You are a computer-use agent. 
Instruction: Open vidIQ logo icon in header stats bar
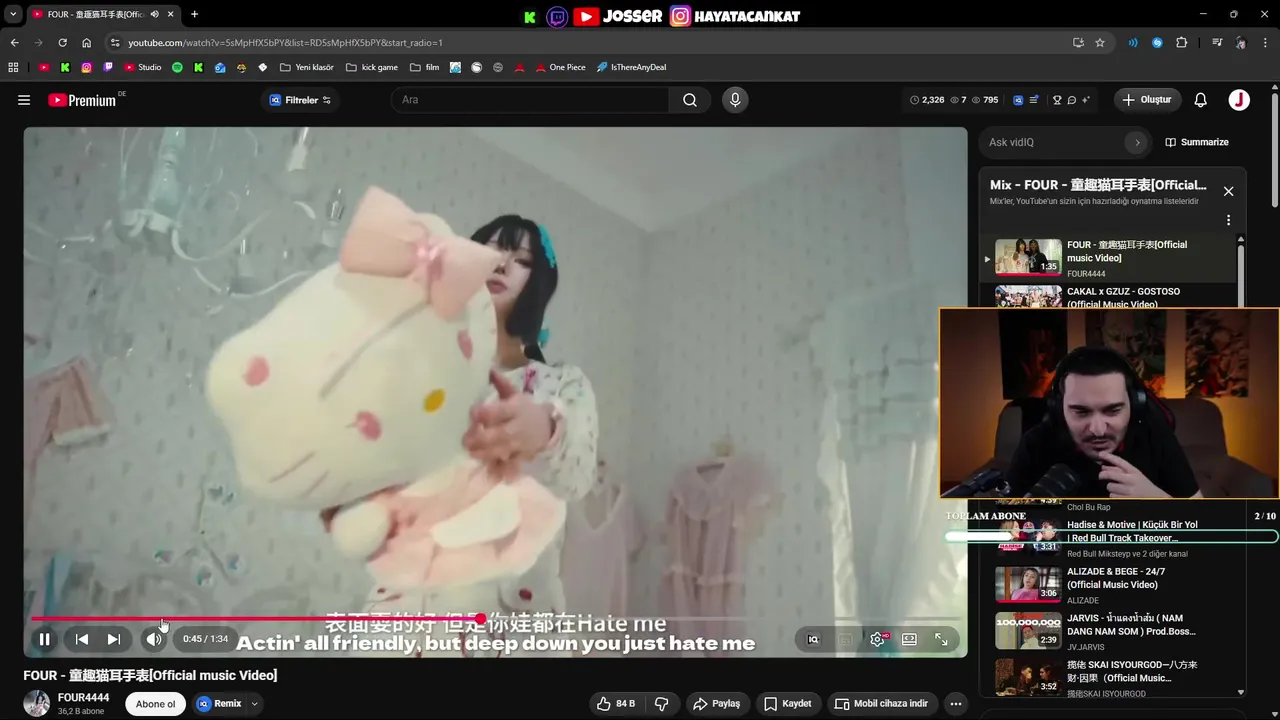point(1018,100)
